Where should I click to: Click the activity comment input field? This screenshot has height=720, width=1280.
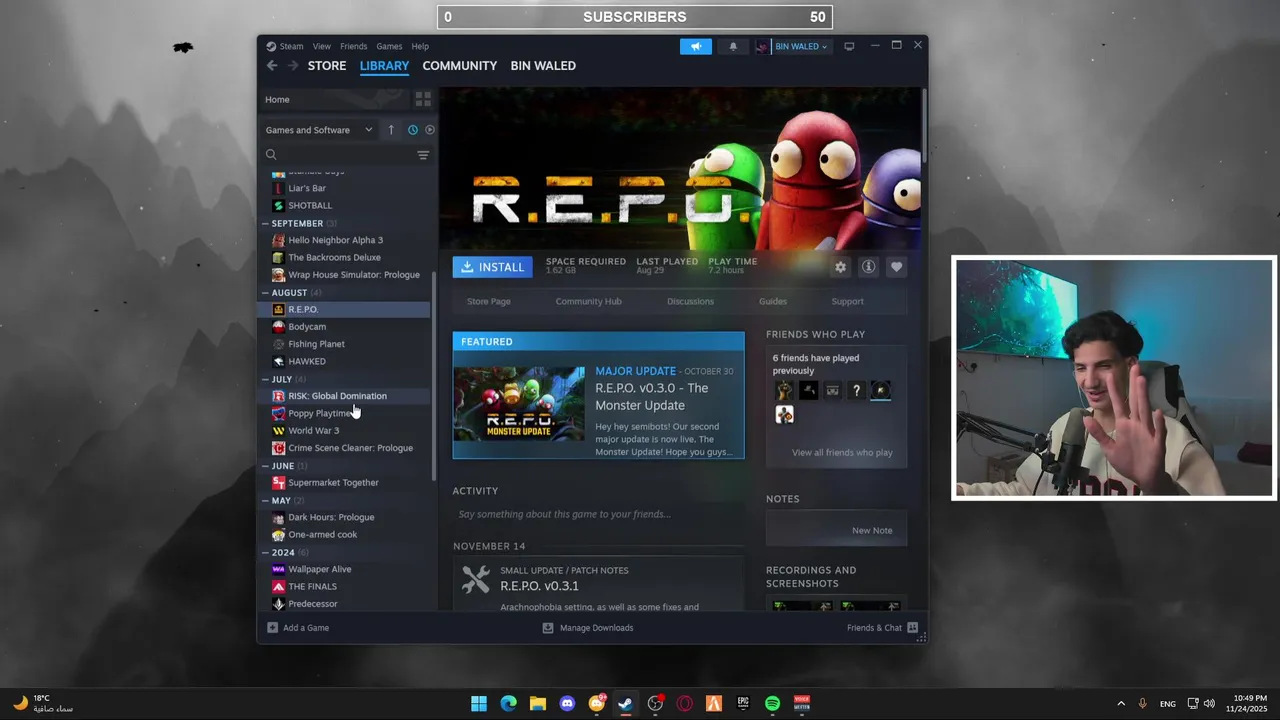point(598,514)
